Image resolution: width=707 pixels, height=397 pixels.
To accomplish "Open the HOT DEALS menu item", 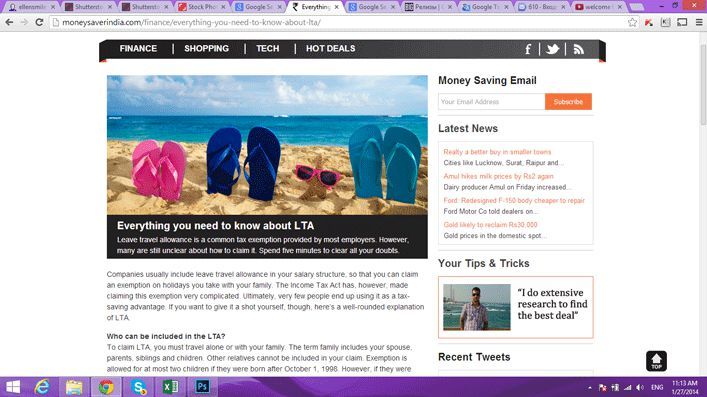I will pos(331,48).
